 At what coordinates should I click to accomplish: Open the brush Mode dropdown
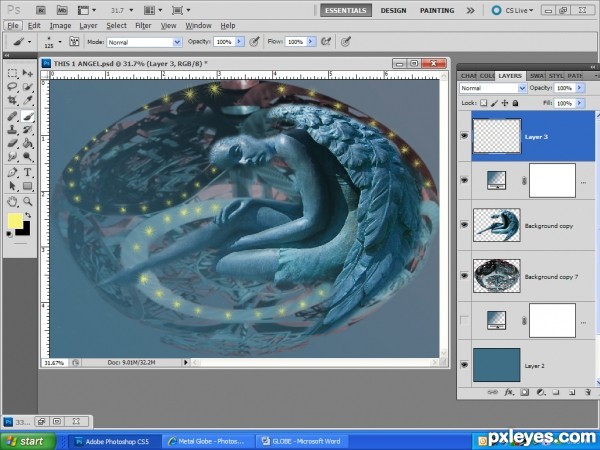click(144, 42)
